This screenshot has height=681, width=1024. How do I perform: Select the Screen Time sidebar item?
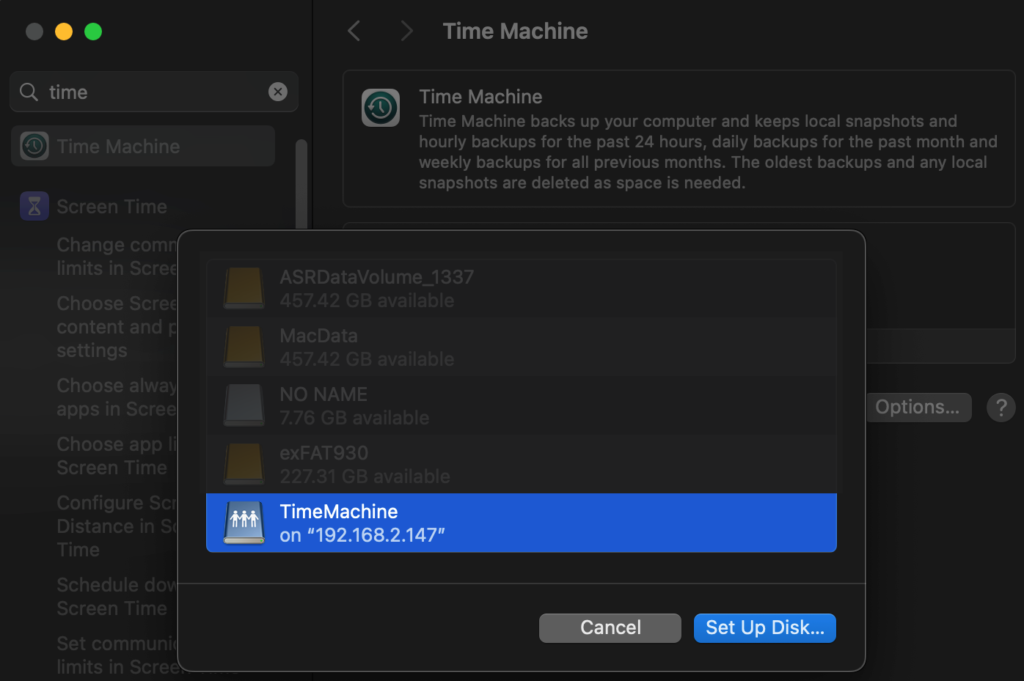point(112,207)
